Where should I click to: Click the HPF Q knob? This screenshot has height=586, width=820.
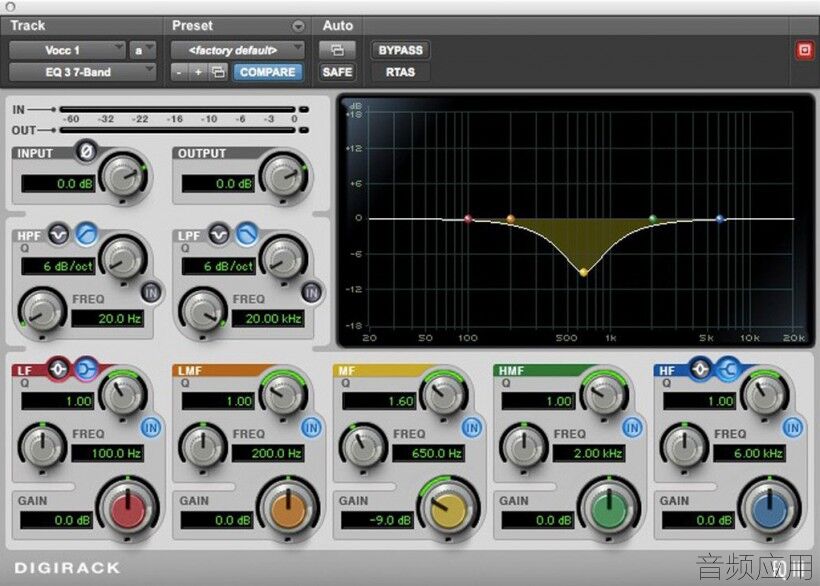124,258
